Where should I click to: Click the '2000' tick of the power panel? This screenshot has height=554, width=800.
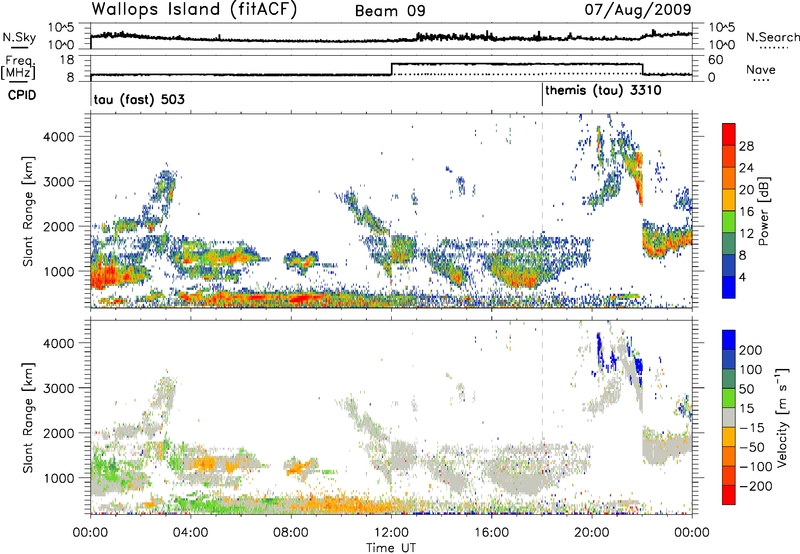tap(59, 226)
